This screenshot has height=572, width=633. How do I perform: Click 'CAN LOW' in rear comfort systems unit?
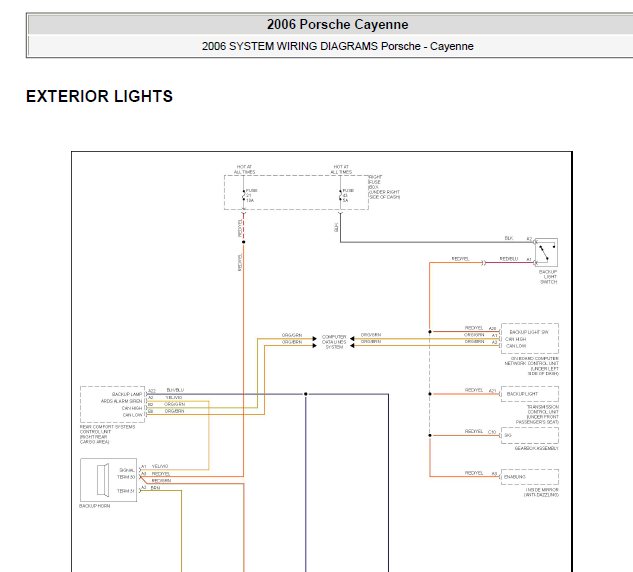133,415
